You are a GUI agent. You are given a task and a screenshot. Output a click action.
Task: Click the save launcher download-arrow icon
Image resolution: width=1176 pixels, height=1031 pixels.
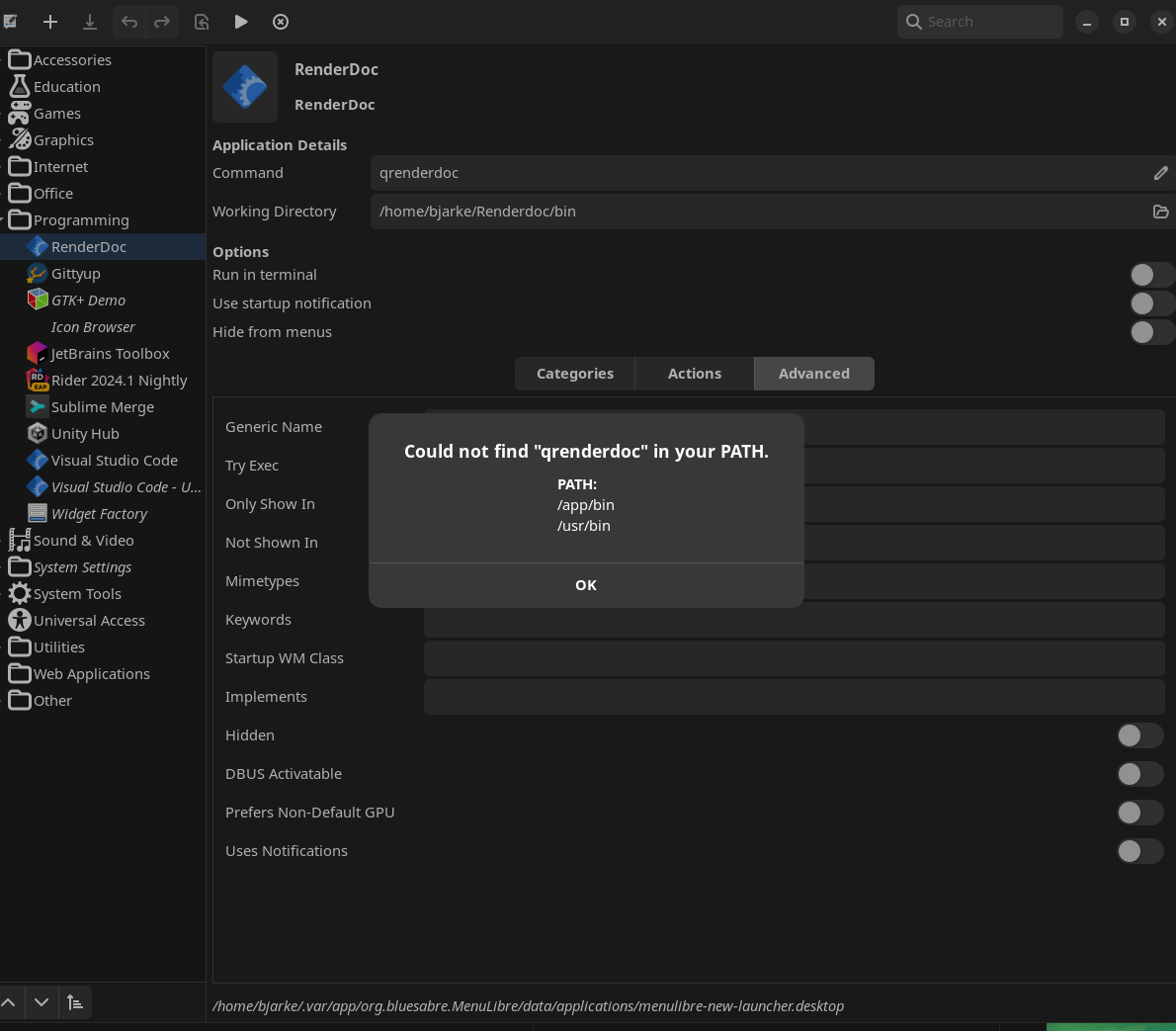[x=90, y=22]
